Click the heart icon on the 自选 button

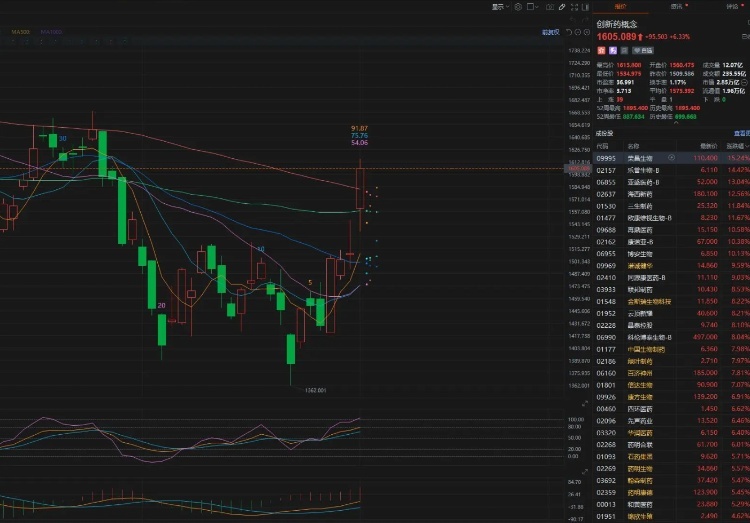[636, 49]
